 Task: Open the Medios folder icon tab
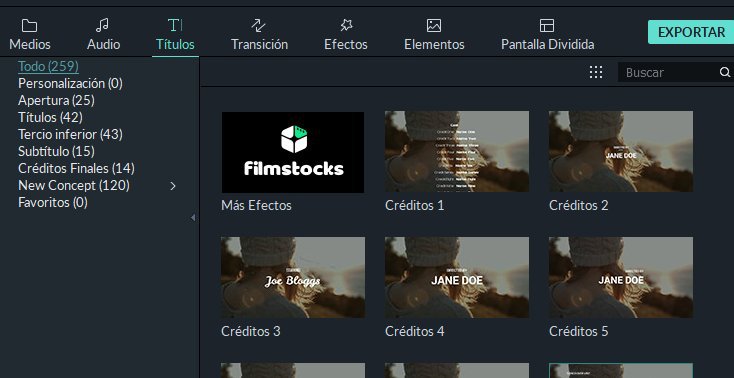[29, 35]
